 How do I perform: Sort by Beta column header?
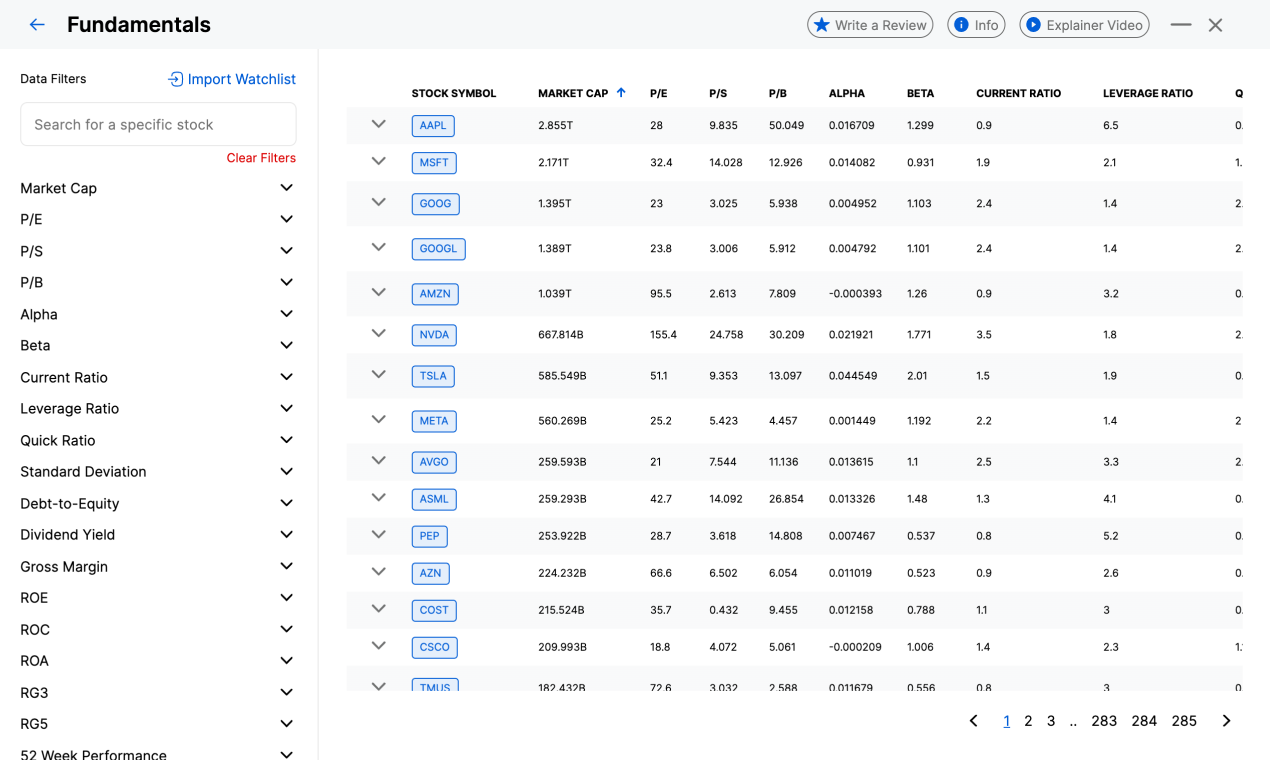point(920,93)
